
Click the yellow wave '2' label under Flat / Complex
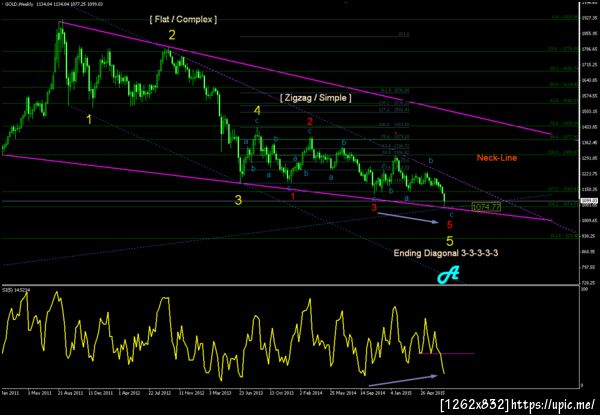172,35
